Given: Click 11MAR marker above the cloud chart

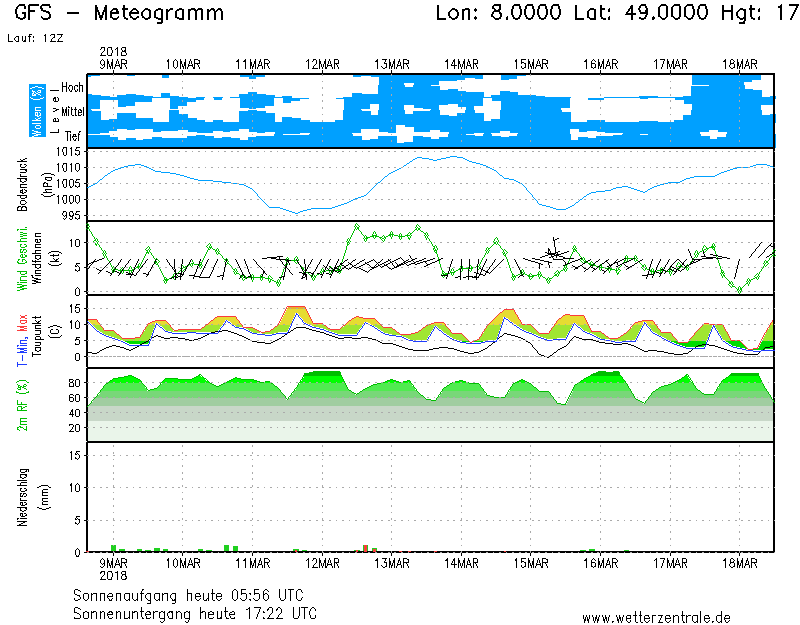Looking at the screenshot, I should [253, 64].
